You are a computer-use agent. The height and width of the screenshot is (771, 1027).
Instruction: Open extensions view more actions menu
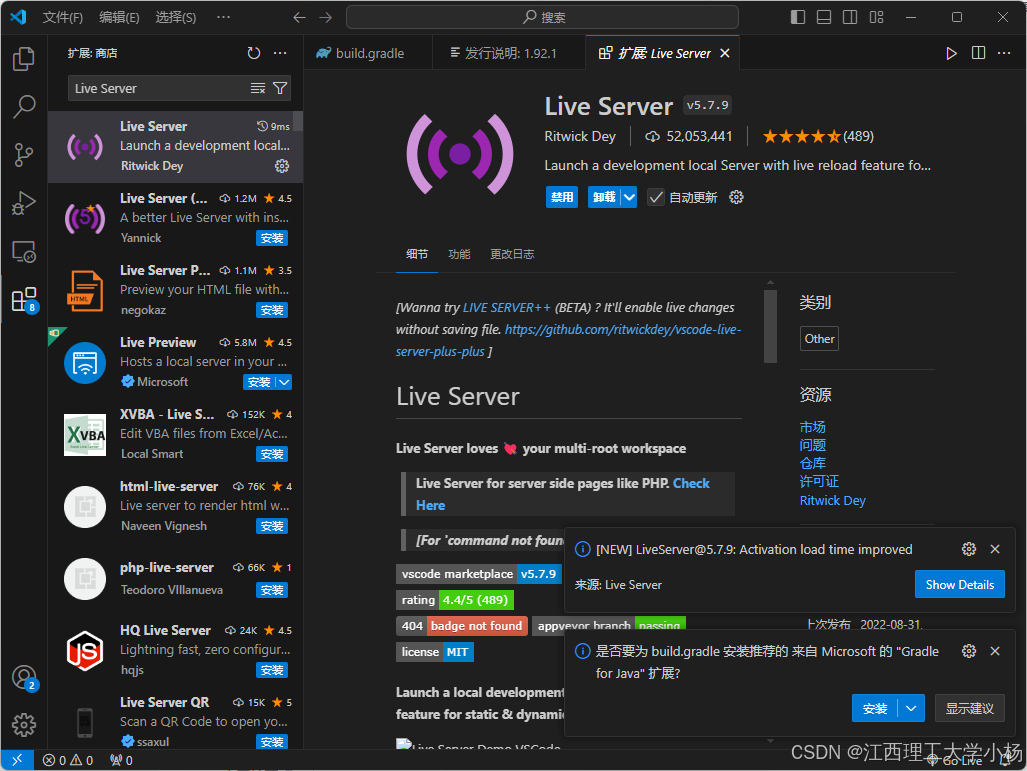point(280,53)
